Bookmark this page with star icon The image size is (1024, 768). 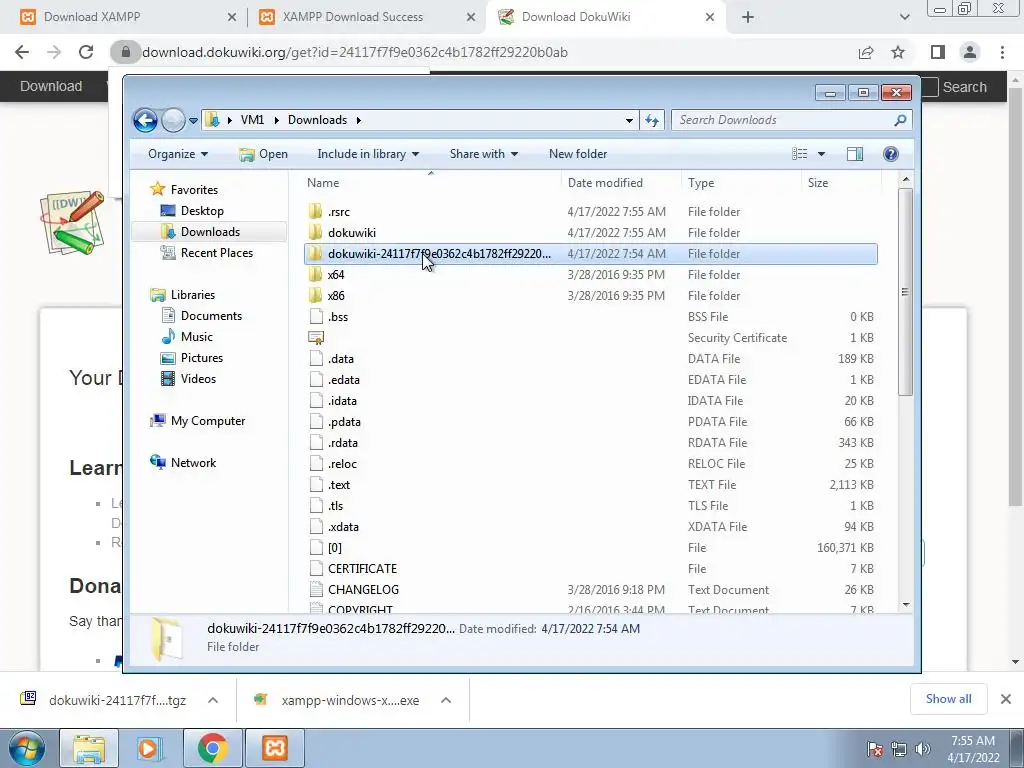click(x=898, y=52)
